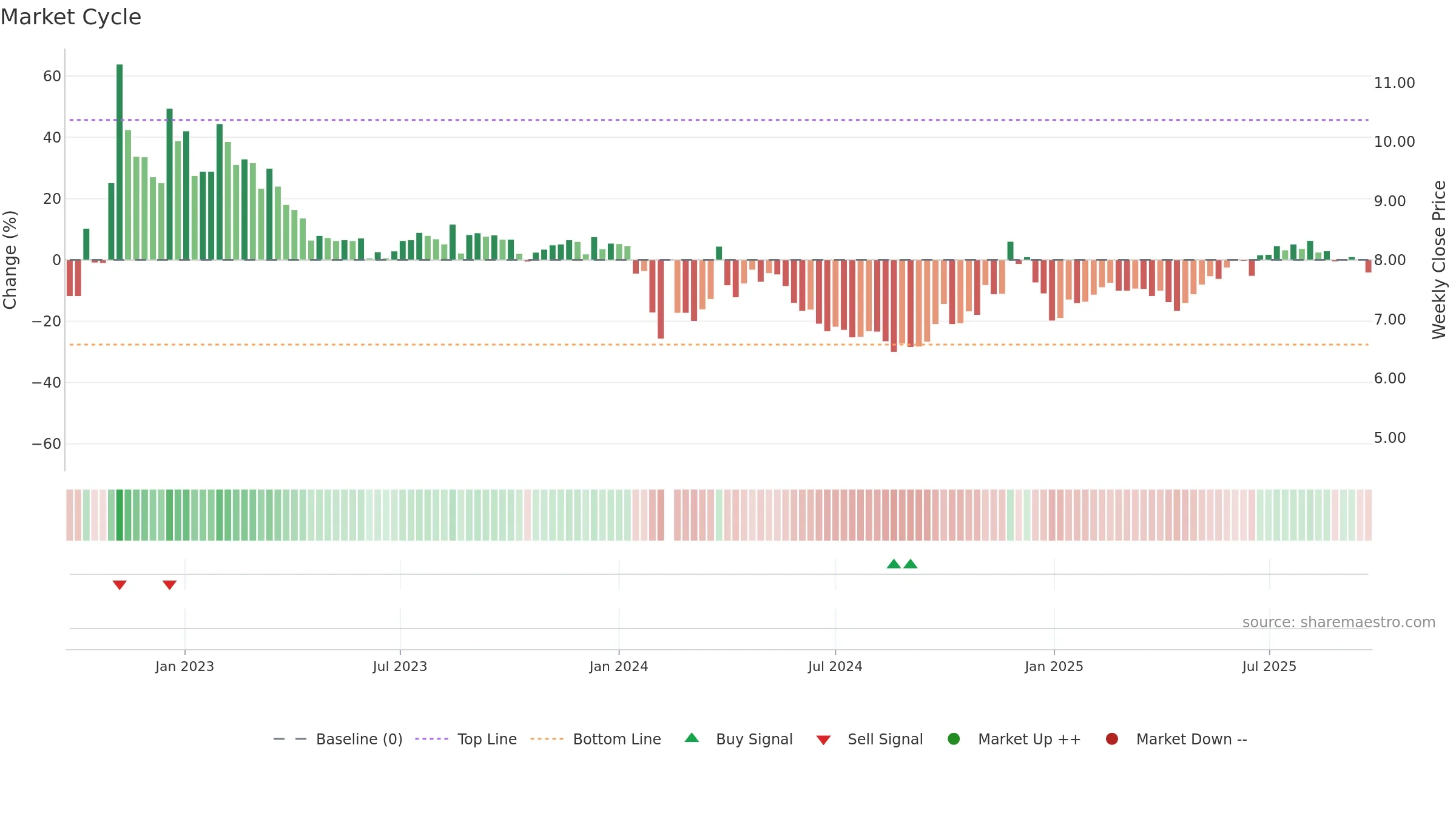Select the first buy signal marker after Jul 2024

894,564
